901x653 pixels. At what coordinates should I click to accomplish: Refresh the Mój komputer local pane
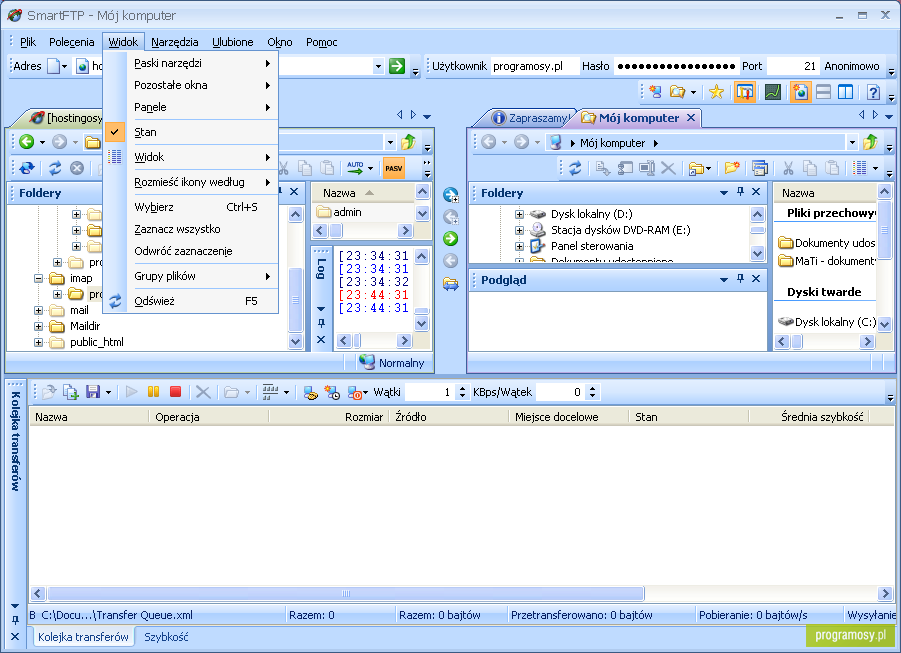[x=575, y=168]
